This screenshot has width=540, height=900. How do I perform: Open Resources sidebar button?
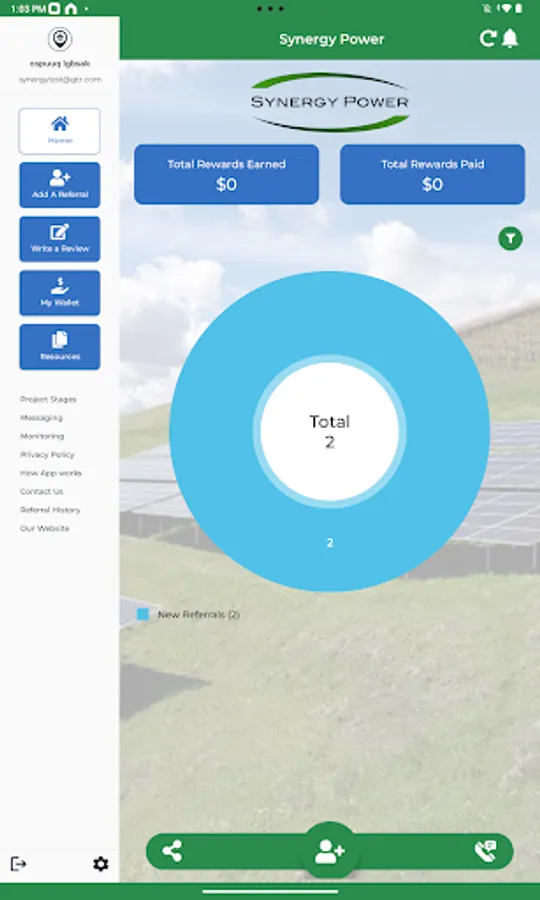coord(60,347)
